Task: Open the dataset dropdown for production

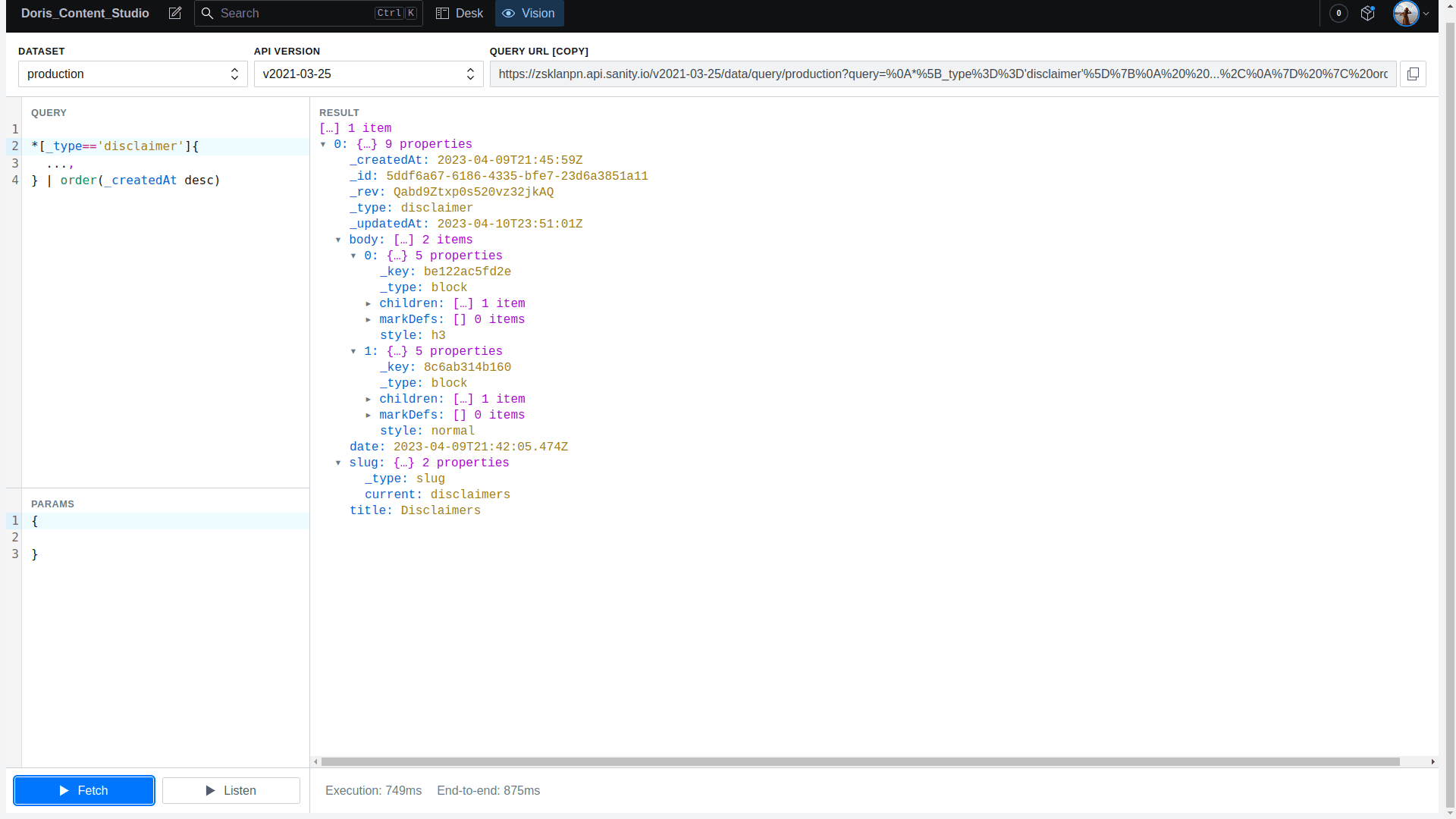Action: (132, 74)
